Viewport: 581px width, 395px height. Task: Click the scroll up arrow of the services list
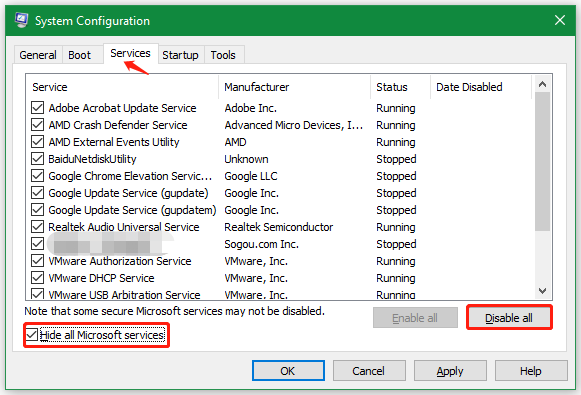pyautogui.click(x=542, y=84)
